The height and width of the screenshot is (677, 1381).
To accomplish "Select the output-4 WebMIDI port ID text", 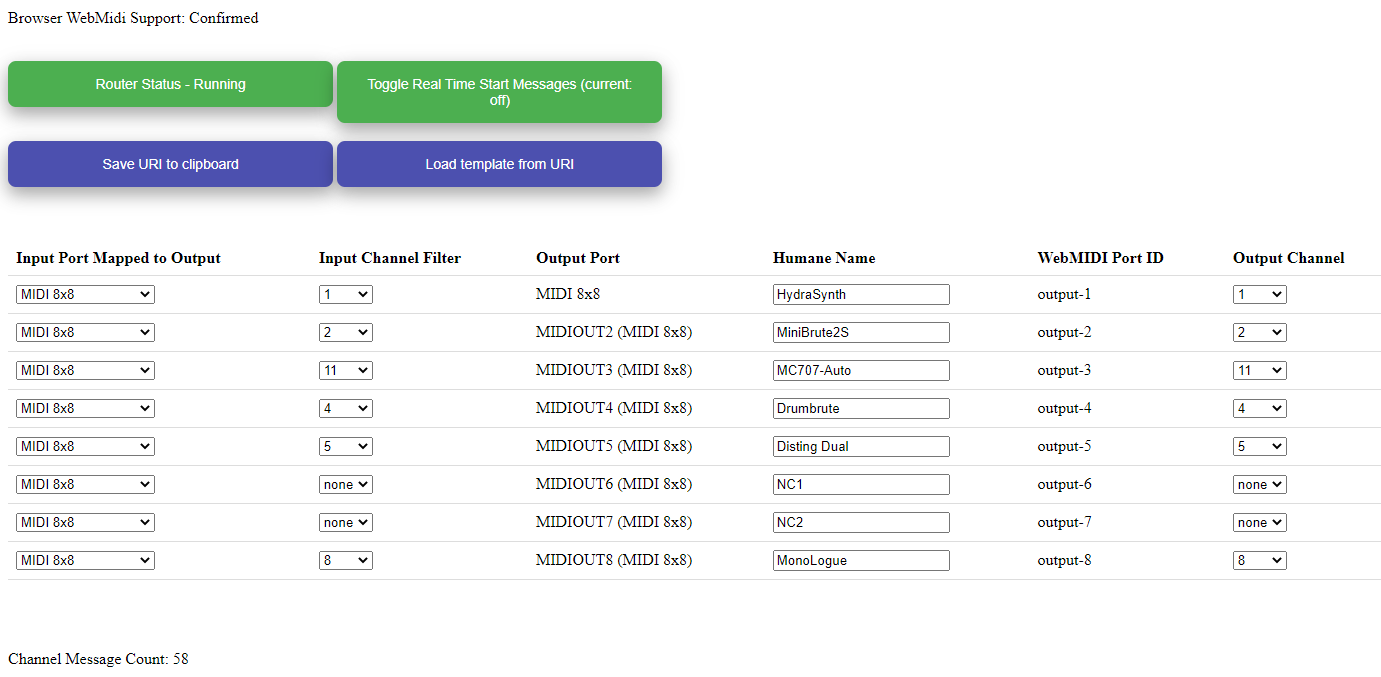I will pyautogui.click(x=1063, y=408).
